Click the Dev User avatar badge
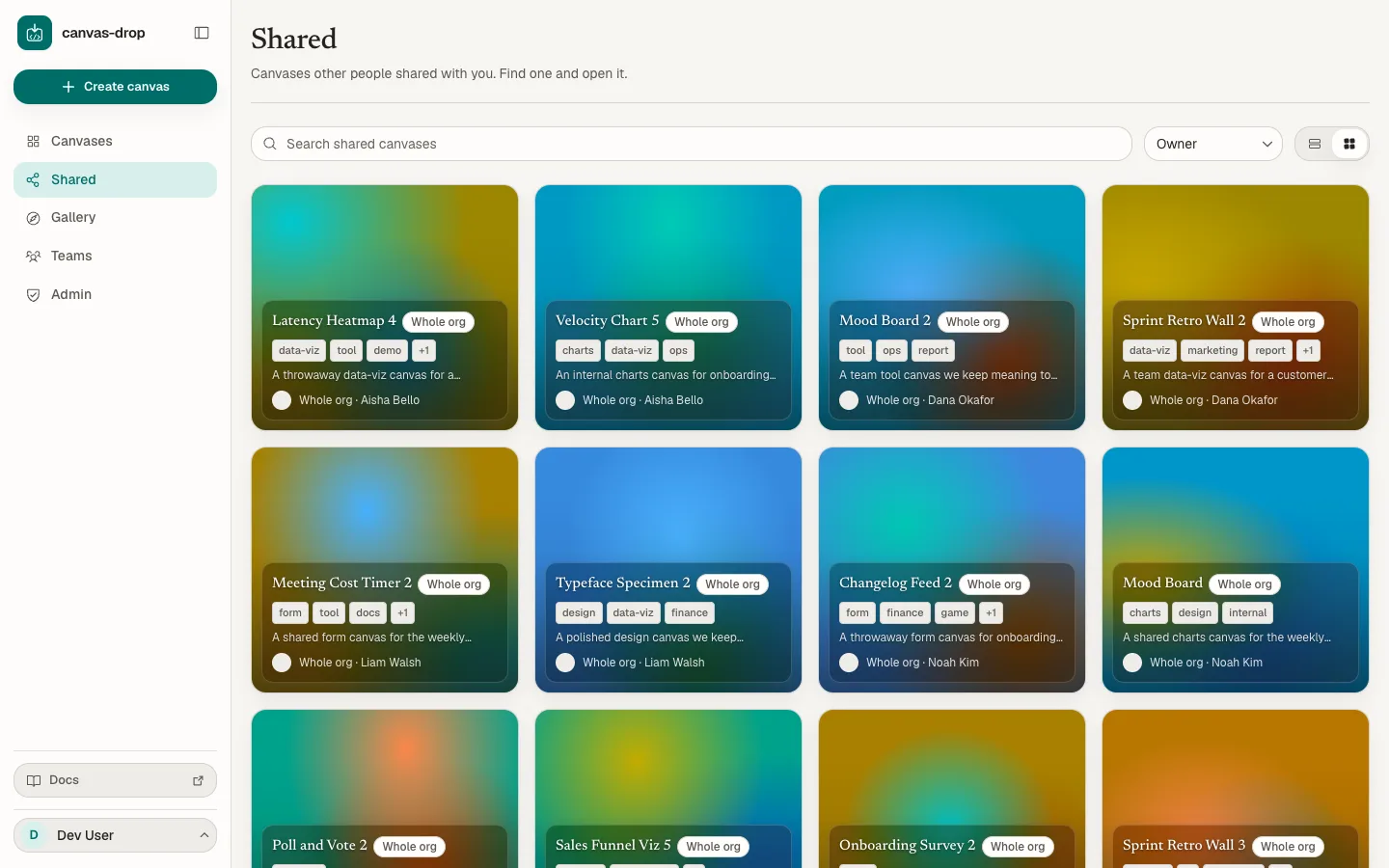Screen dimensions: 1389x868 pyautogui.click(x=34, y=835)
